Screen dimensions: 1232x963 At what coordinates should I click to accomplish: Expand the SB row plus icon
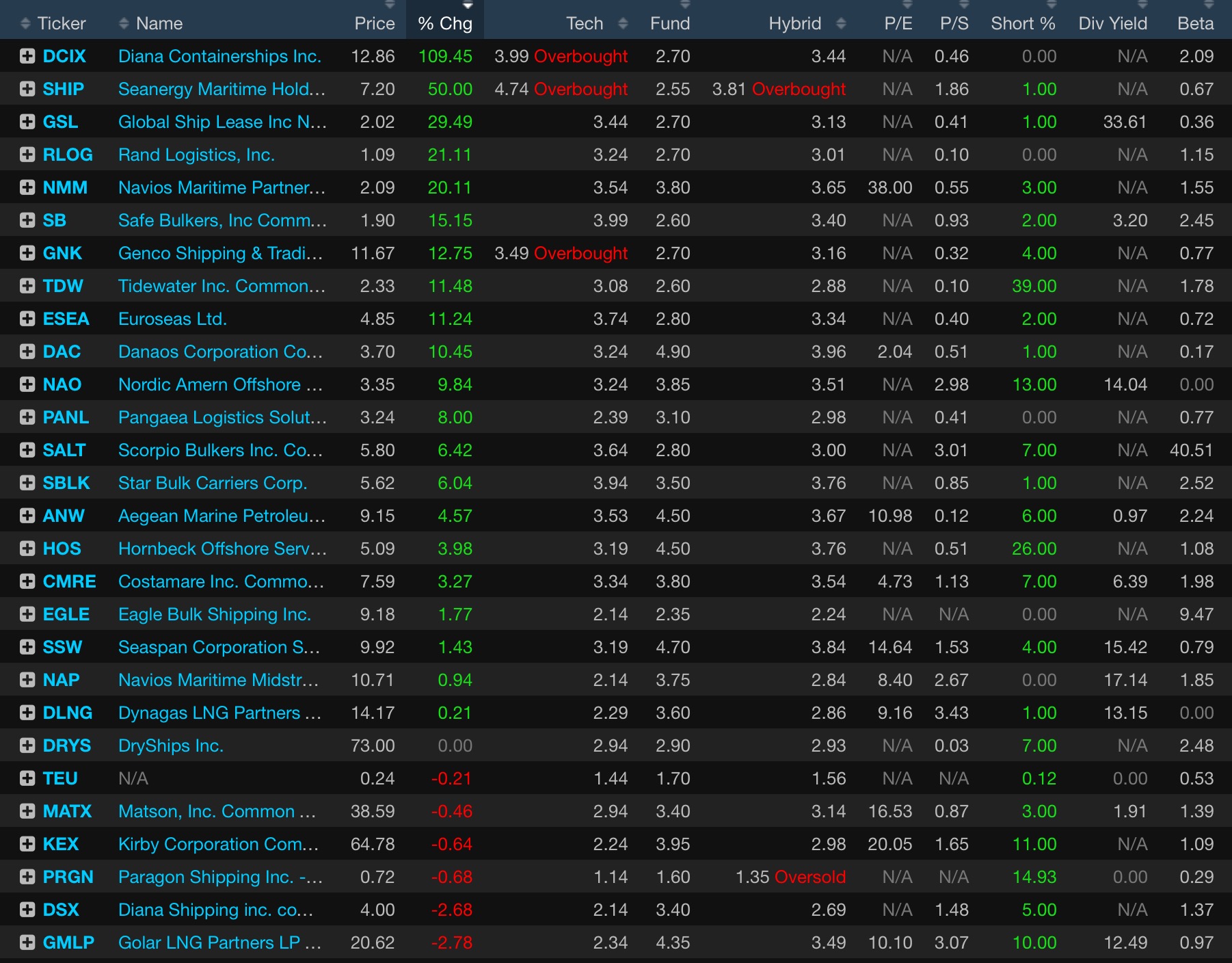point(27,220)
